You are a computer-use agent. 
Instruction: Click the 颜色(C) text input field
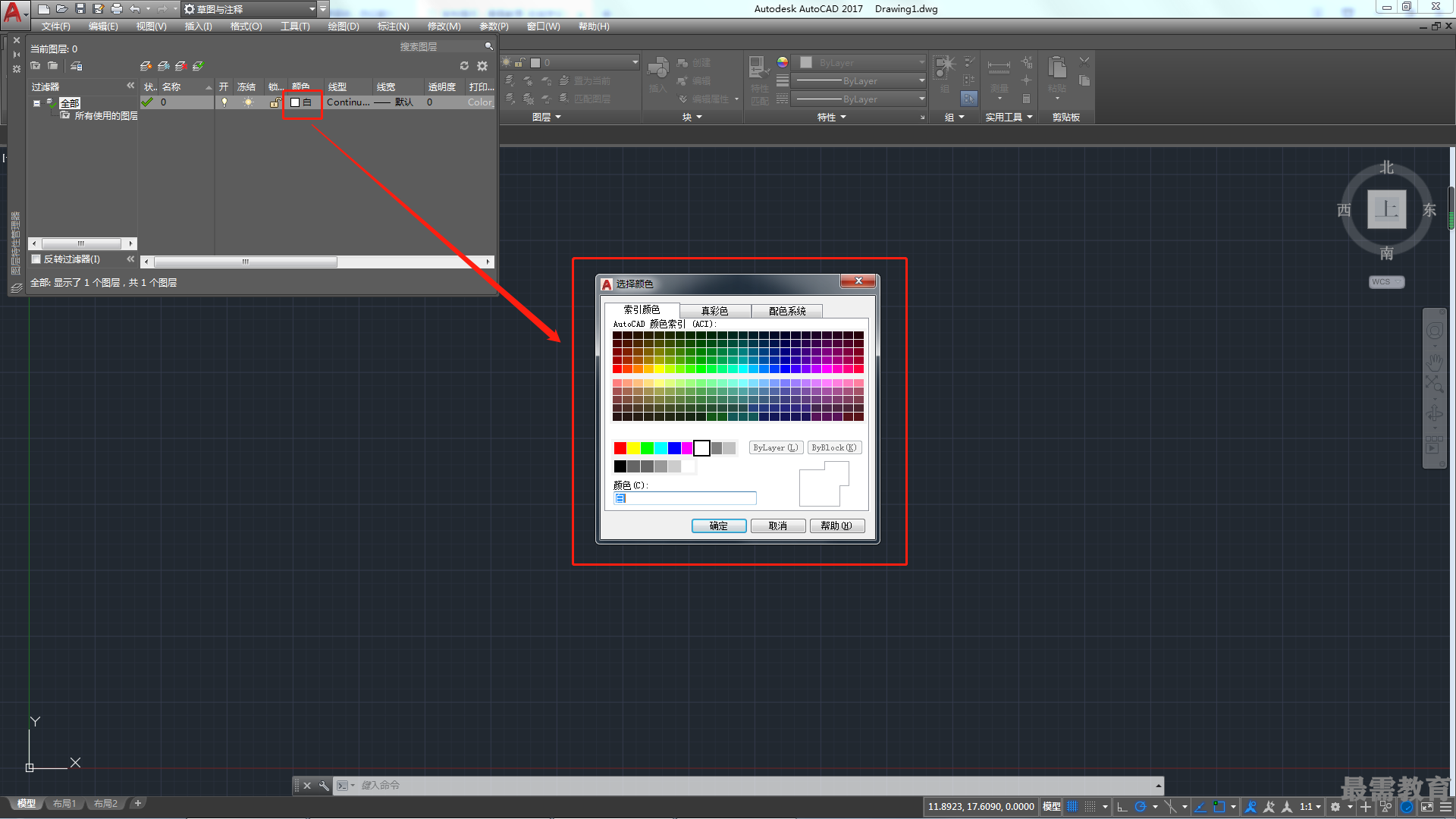(685, 498)
